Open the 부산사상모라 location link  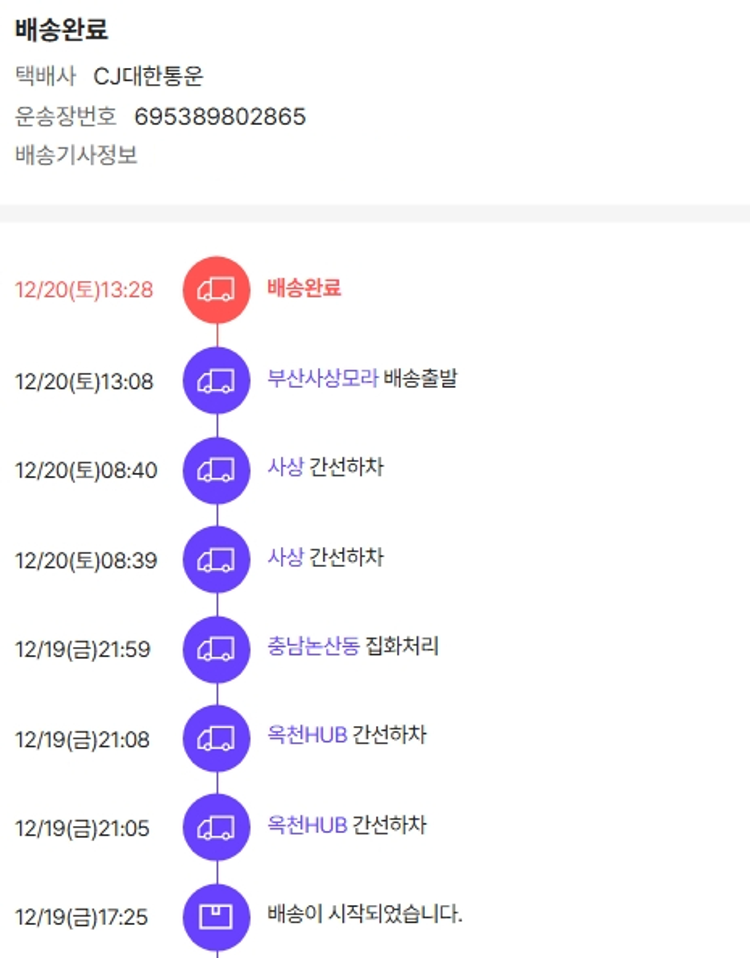pos(322,379)
